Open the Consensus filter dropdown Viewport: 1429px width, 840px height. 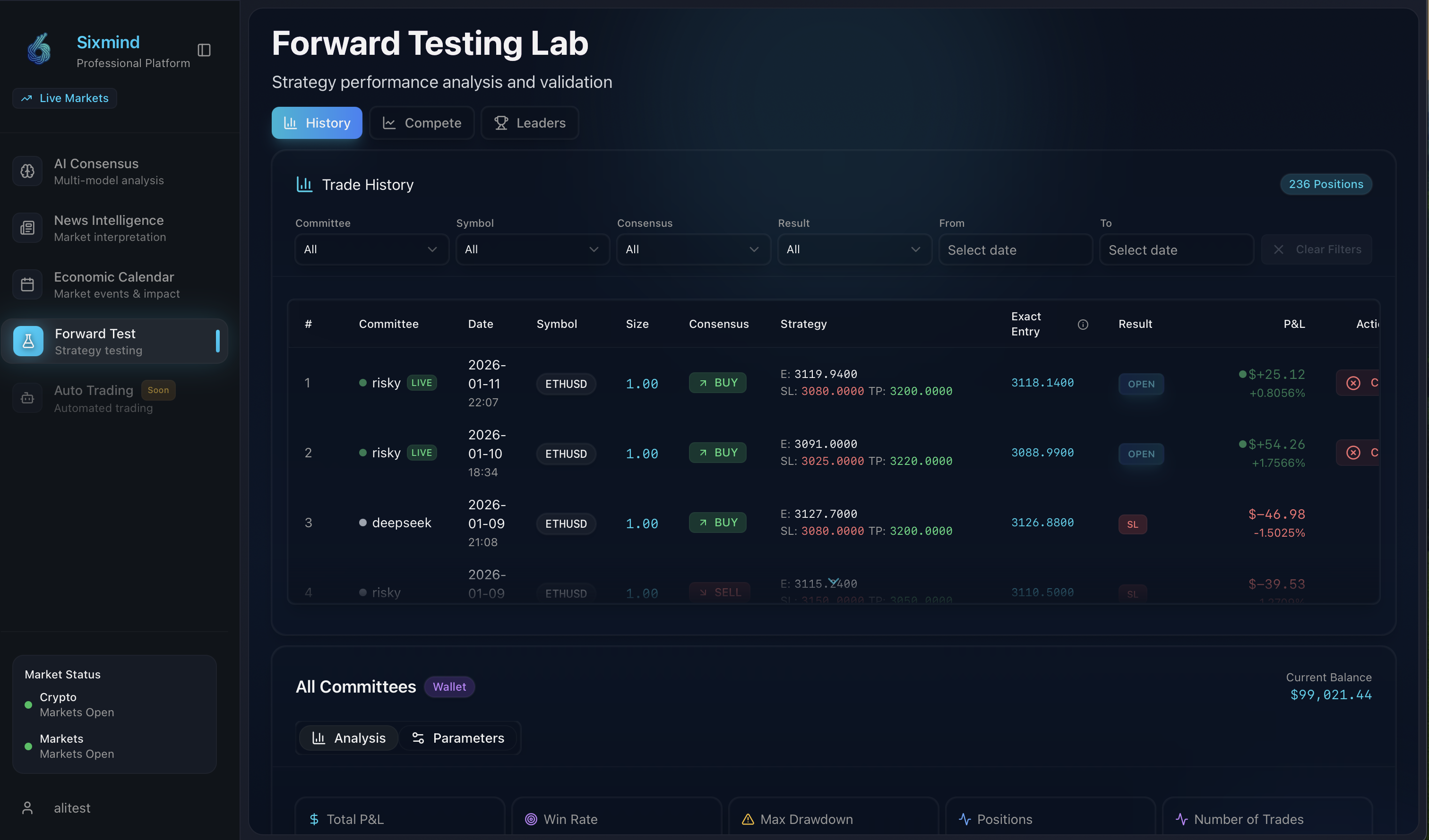[694, 249]
